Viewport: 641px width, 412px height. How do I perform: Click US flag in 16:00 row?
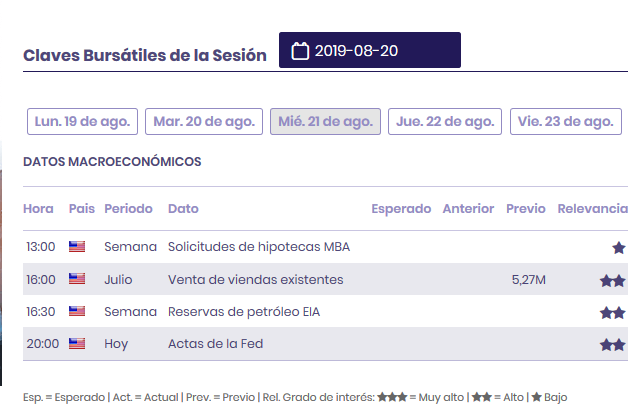(77, 280)
